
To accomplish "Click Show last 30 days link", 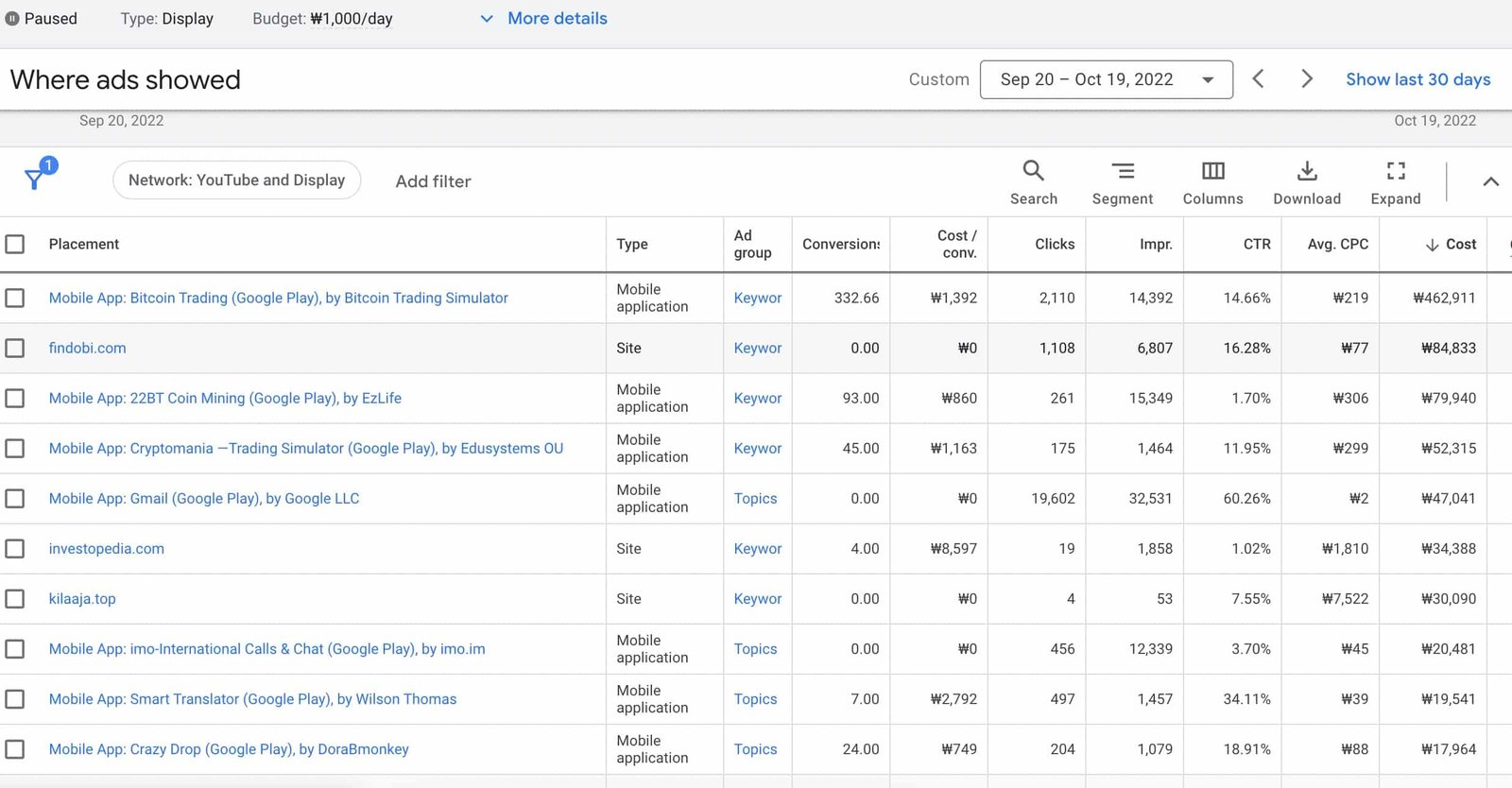I will tap(1417, 79).
